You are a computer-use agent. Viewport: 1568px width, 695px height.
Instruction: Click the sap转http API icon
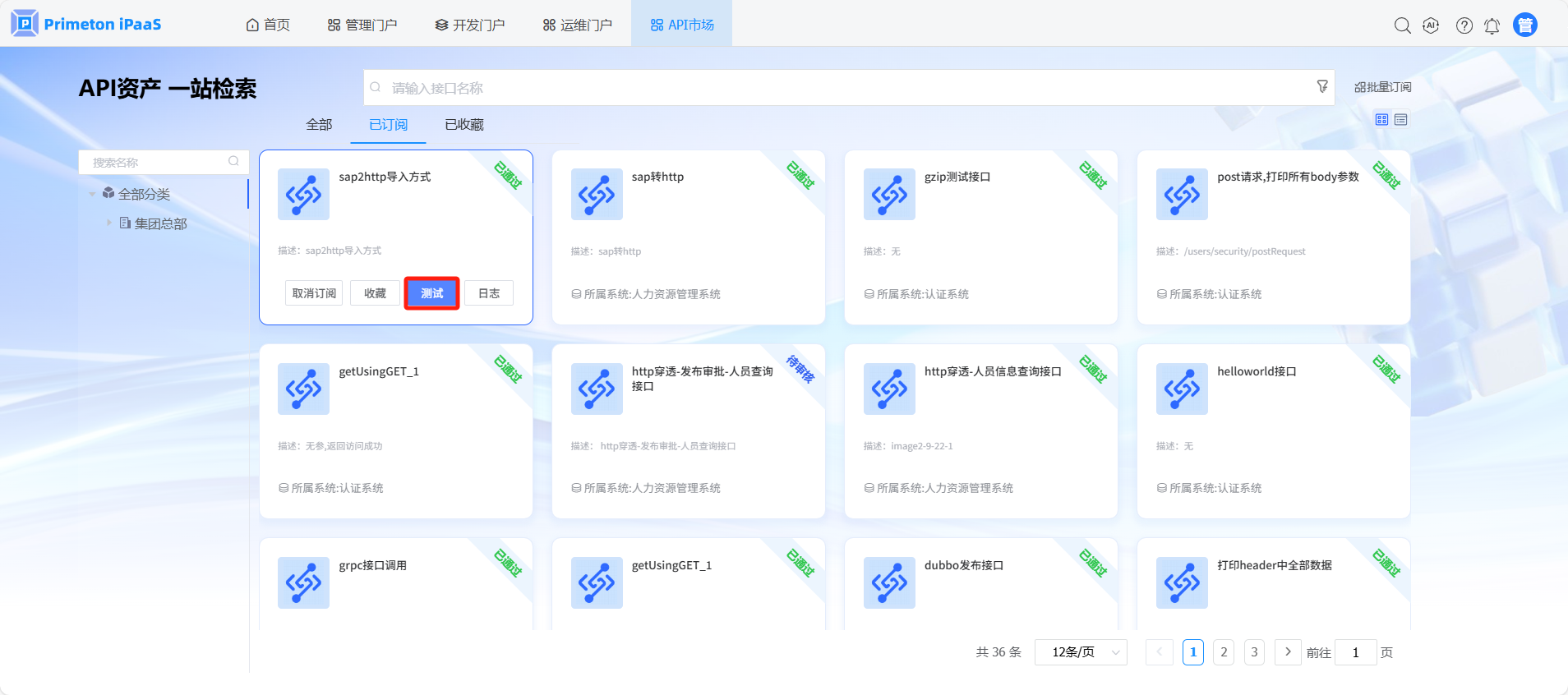pyautogui.click(x=597, y=195)
